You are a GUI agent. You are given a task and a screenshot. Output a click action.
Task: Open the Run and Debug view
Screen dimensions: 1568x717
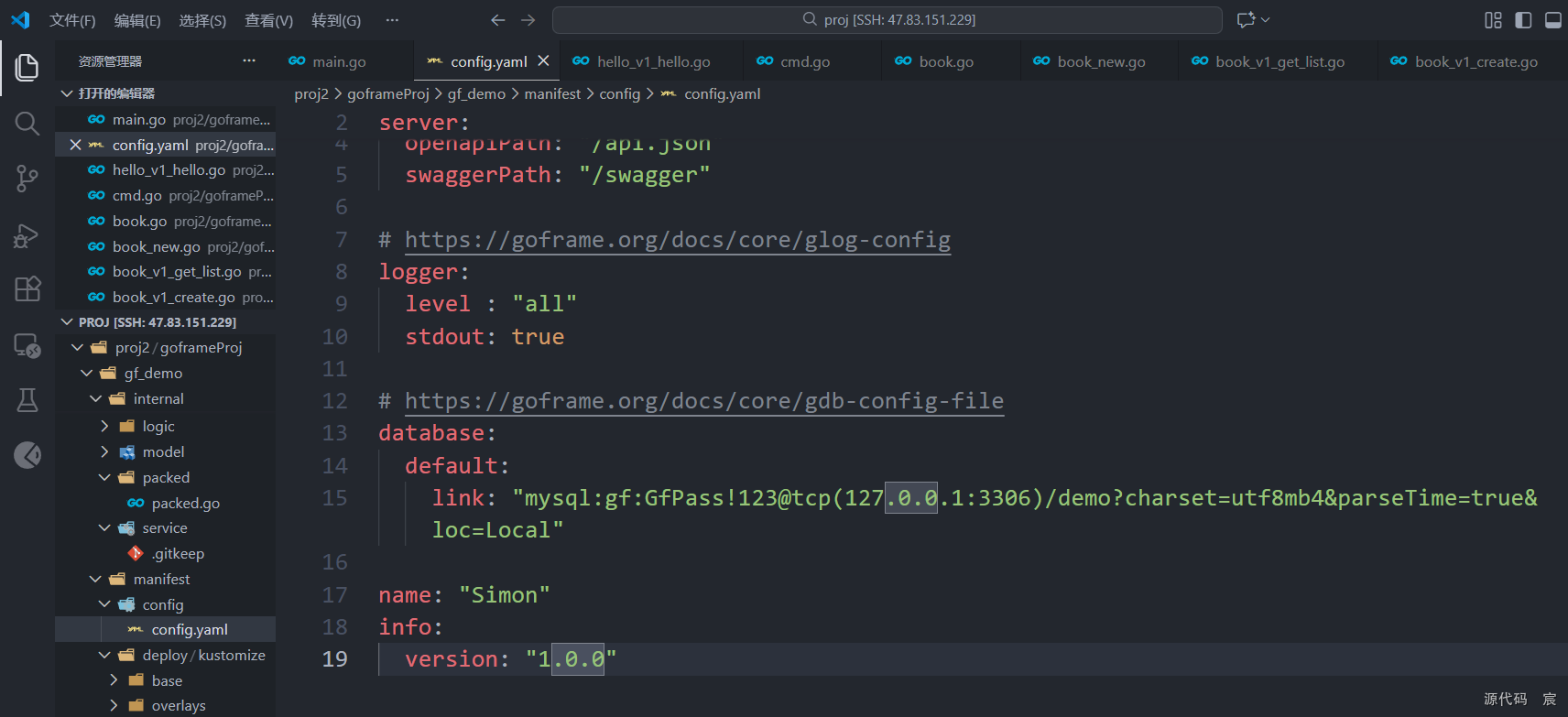(x=27, y=235)
